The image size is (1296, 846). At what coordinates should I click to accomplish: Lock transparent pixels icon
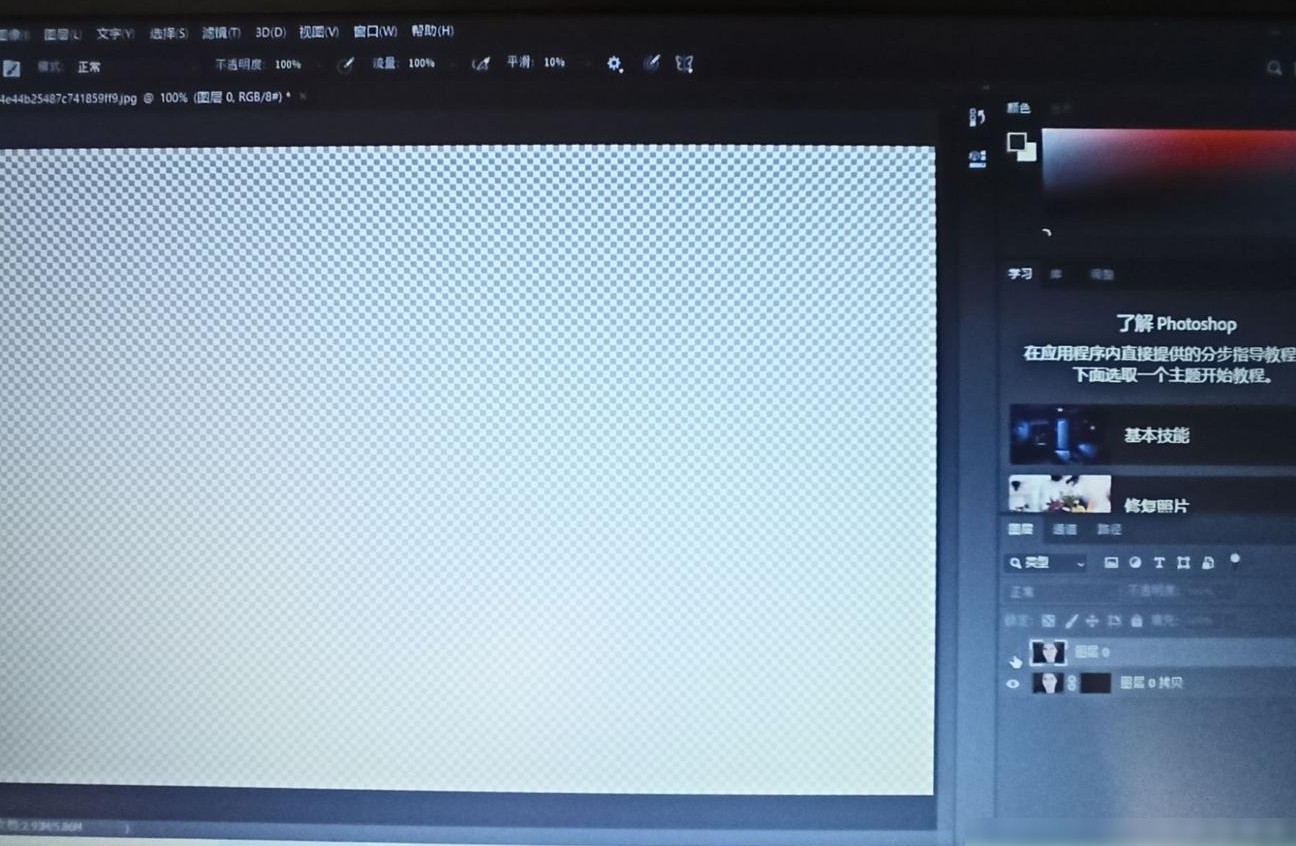[1048, 621]
